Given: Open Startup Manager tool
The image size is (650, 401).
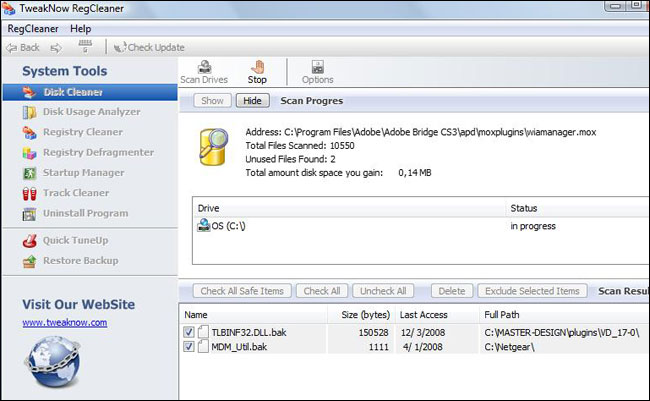Looking at the screenshot, I should tap(83, 173).
